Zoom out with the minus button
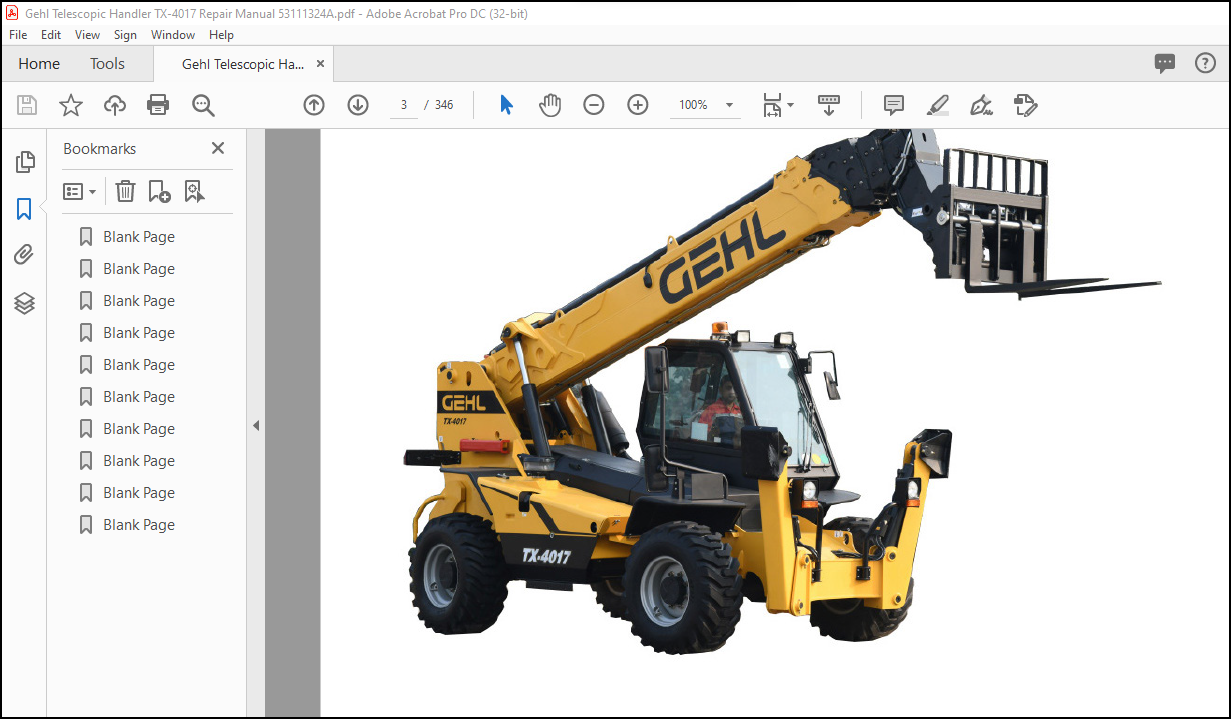This screenshot has width=1231, height=719. (x=594, y=105)
